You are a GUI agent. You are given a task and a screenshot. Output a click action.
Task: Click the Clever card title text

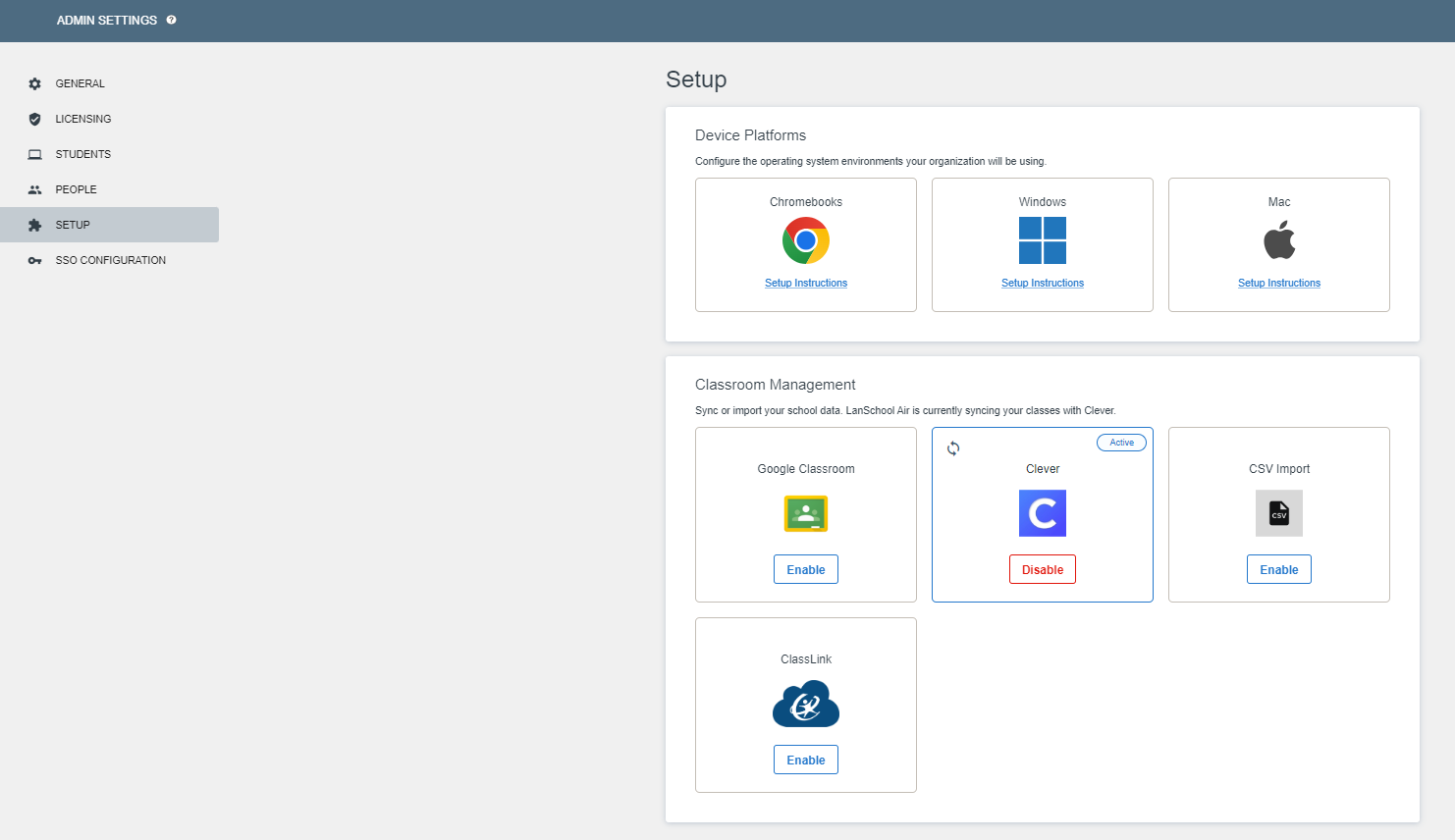coord(1043,469)
